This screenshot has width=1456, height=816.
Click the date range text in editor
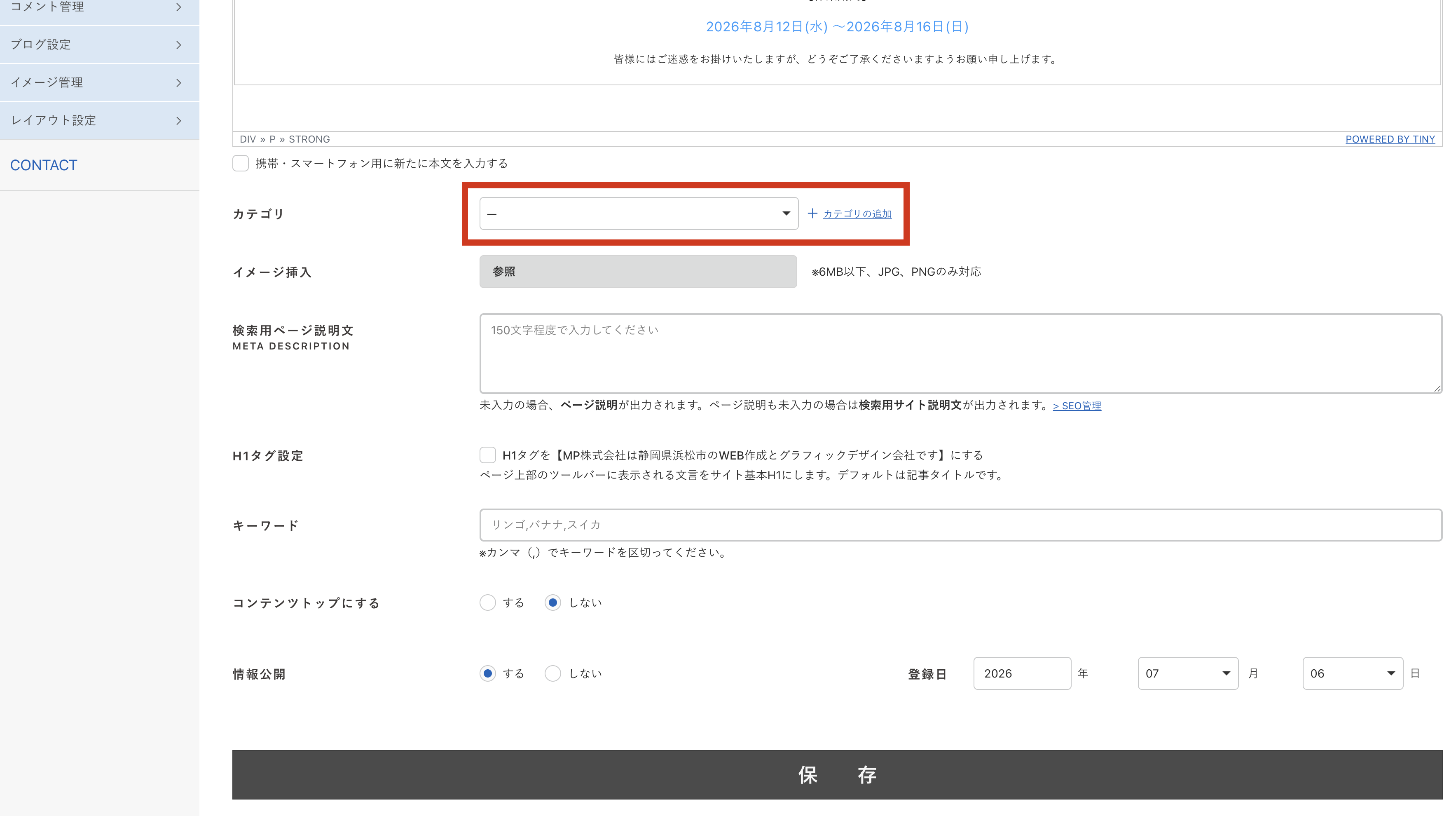(837, 26)
